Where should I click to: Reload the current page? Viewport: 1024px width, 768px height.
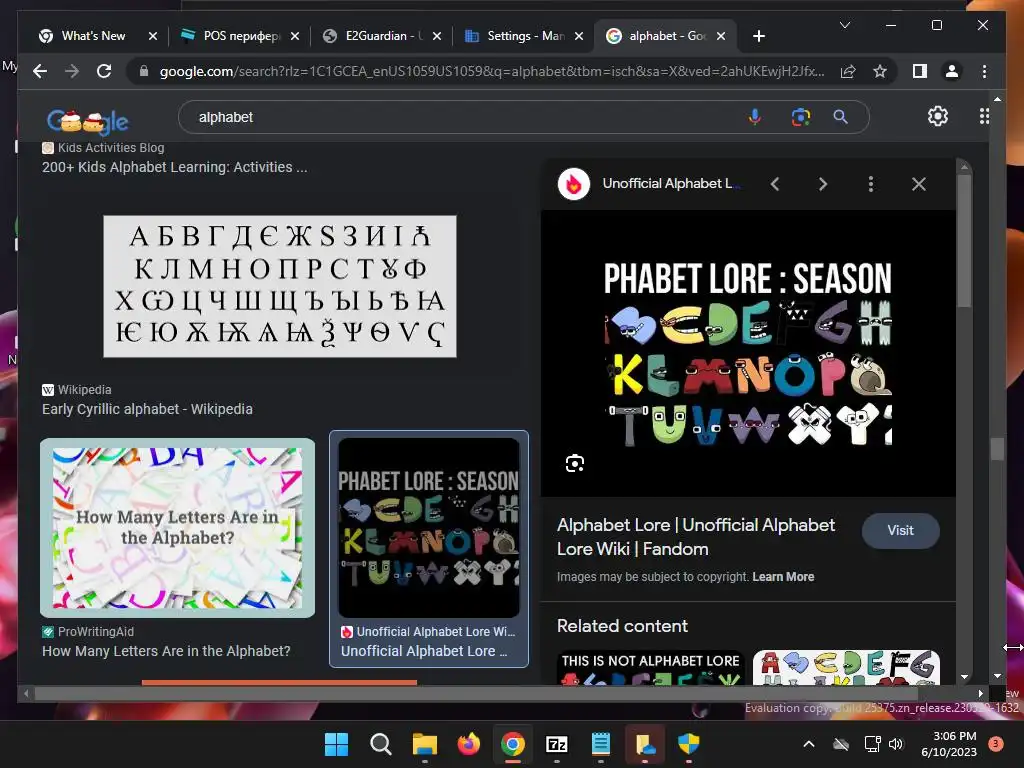(104, 71)
